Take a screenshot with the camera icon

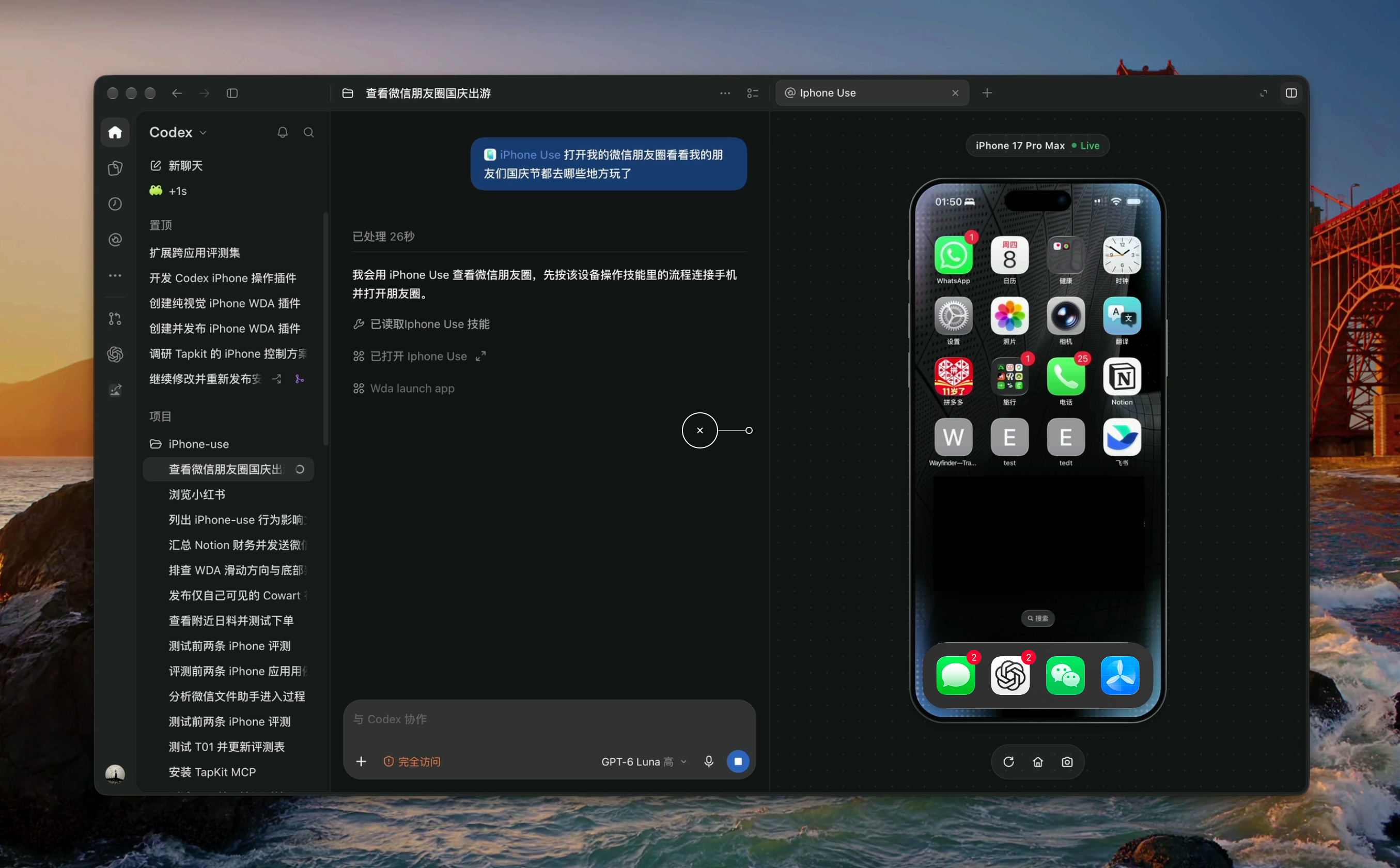click(1067, 762)
